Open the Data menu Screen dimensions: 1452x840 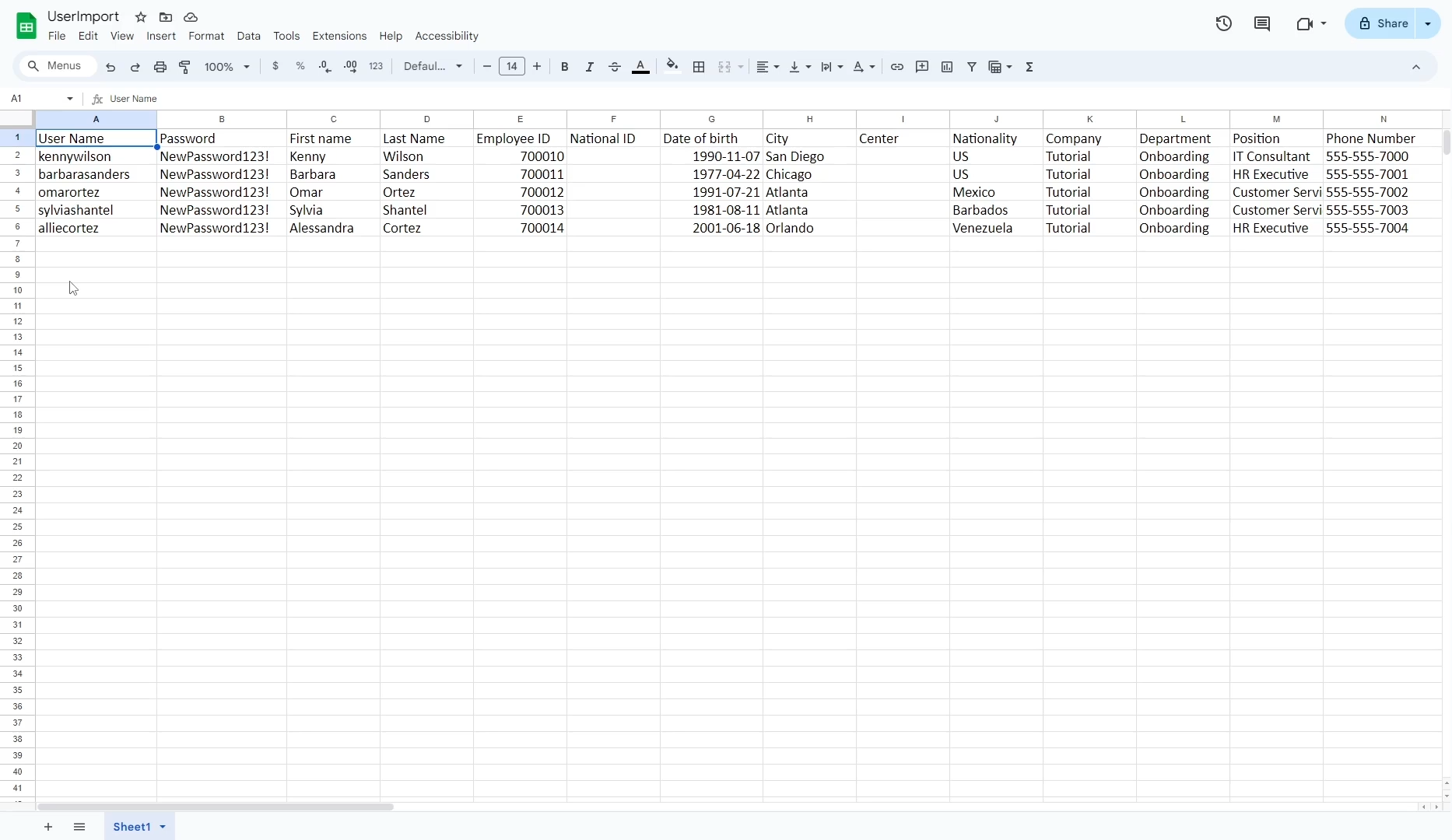(248, 37)
